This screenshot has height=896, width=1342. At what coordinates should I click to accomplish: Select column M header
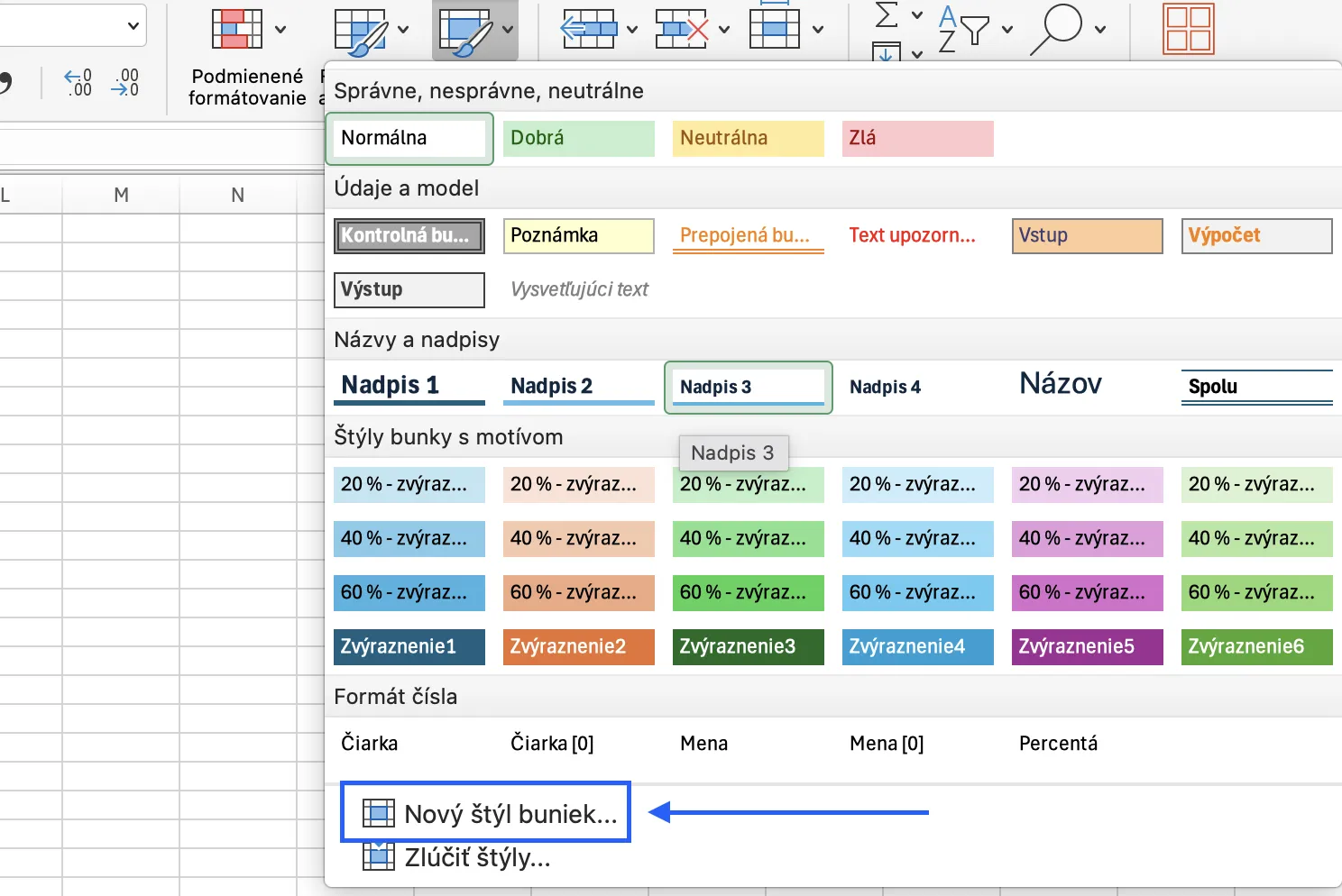121,195
